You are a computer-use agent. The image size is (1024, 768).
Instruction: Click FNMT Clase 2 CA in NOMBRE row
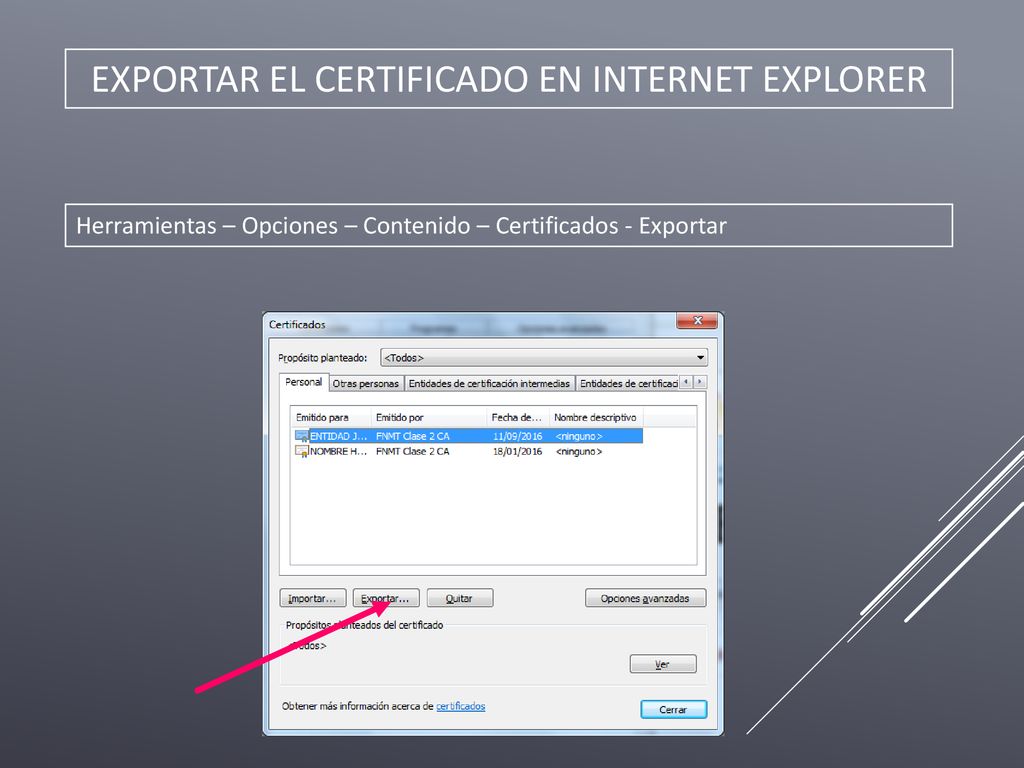pos(413,451)
